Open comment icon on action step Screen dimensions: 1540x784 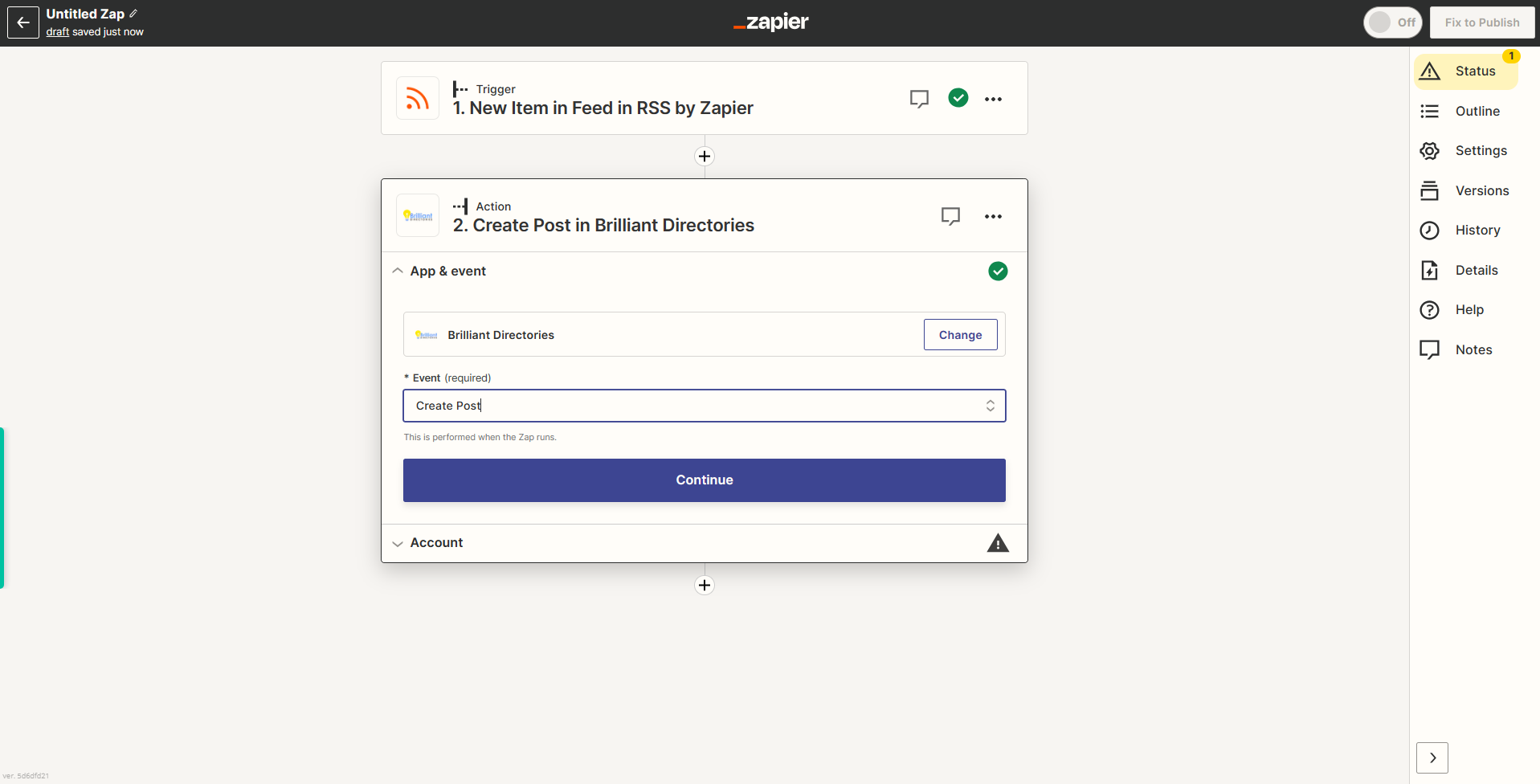click(x=950, y=216)
